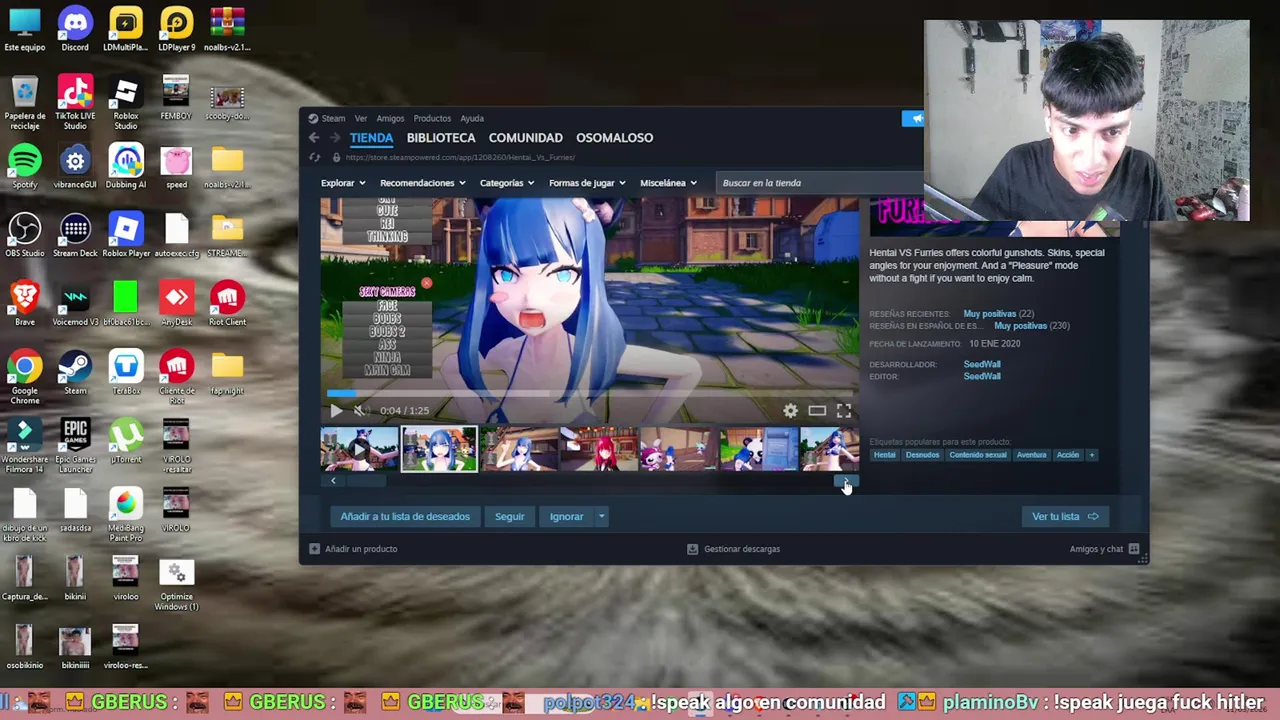Image resolution: width=1280 pixels, height=720 pixels.
Task: Open the Voicemod V3 desktop icon
Action: click(x=75, y=304)
